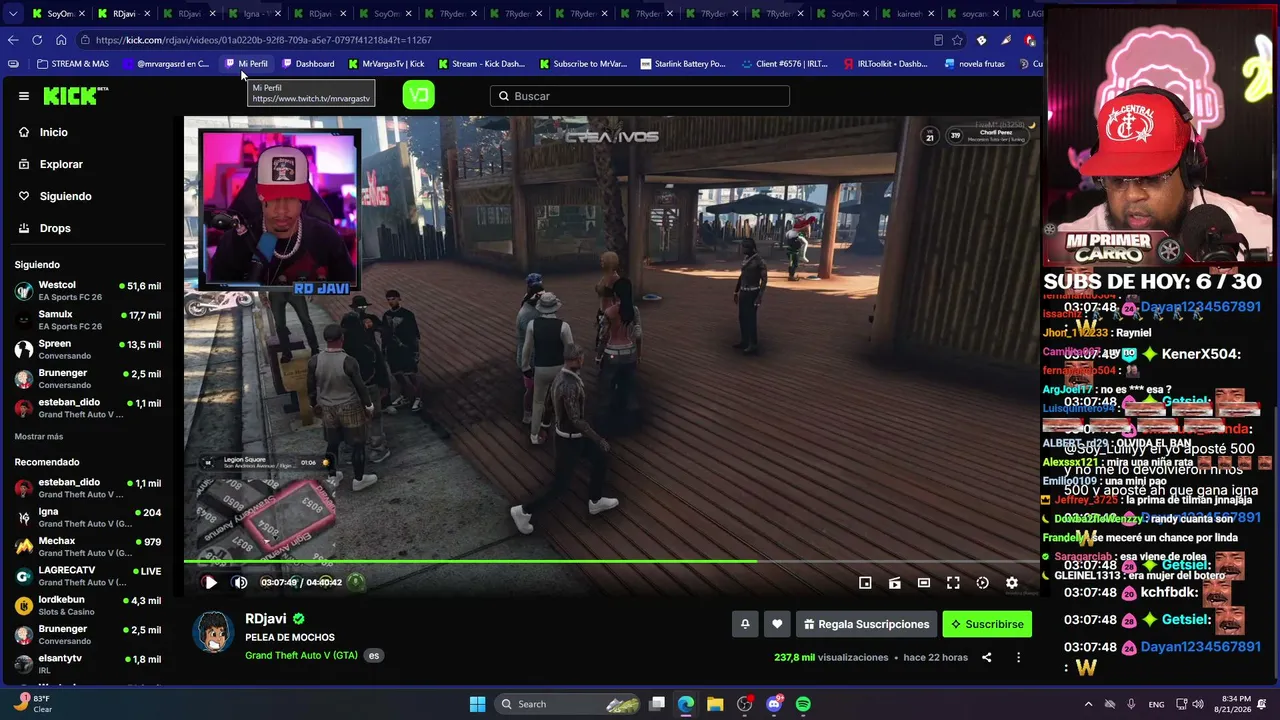The width and height of the screenshot is (1280, 720).
Task: Switch to the Igna browser tab
Action: 255,14
